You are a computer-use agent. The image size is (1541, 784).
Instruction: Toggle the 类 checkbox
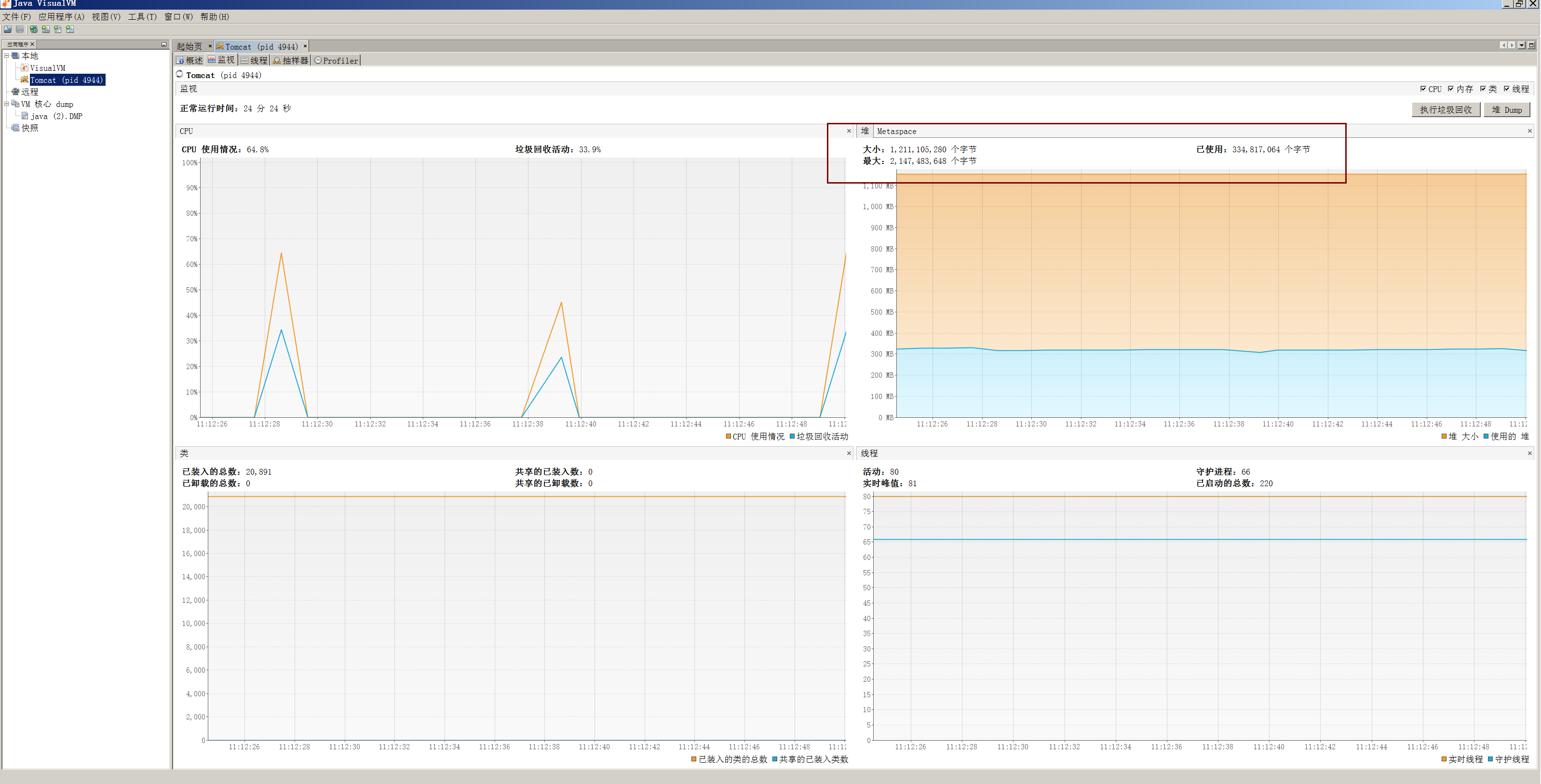[1483, 89]
